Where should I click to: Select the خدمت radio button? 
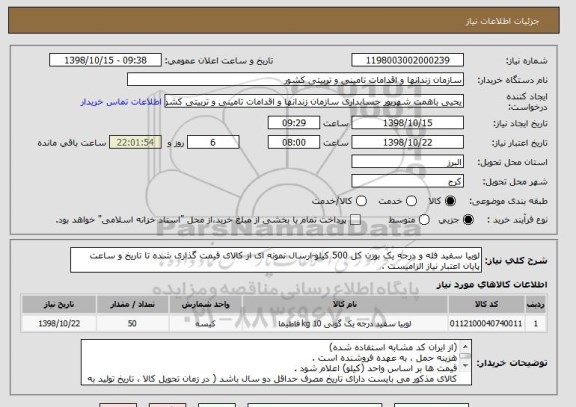(x=411, y=201)
